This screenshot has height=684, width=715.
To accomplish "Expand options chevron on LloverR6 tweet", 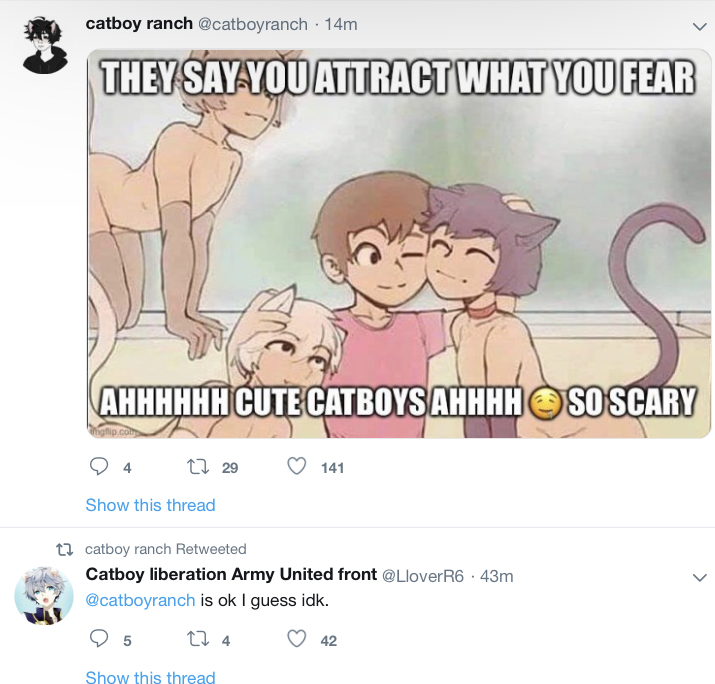I will tap(699, 578).
